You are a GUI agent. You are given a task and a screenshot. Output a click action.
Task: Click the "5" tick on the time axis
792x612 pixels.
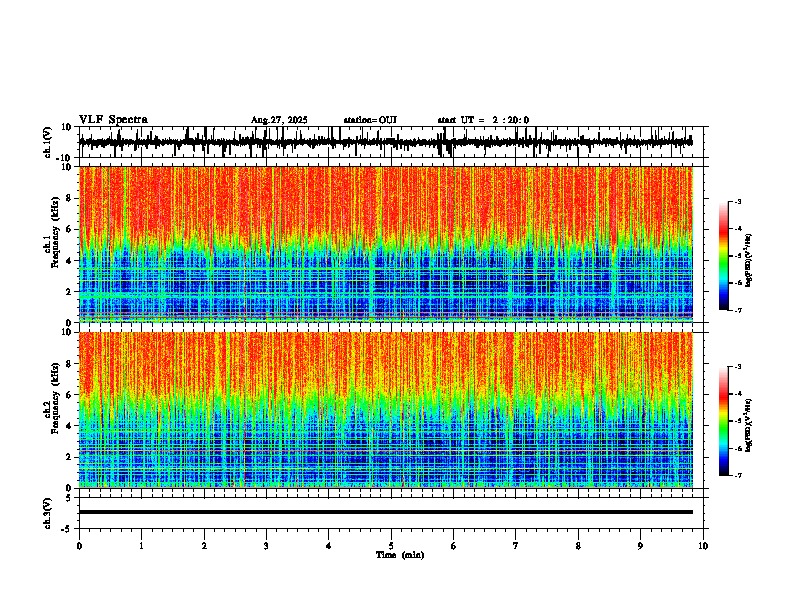391,546
